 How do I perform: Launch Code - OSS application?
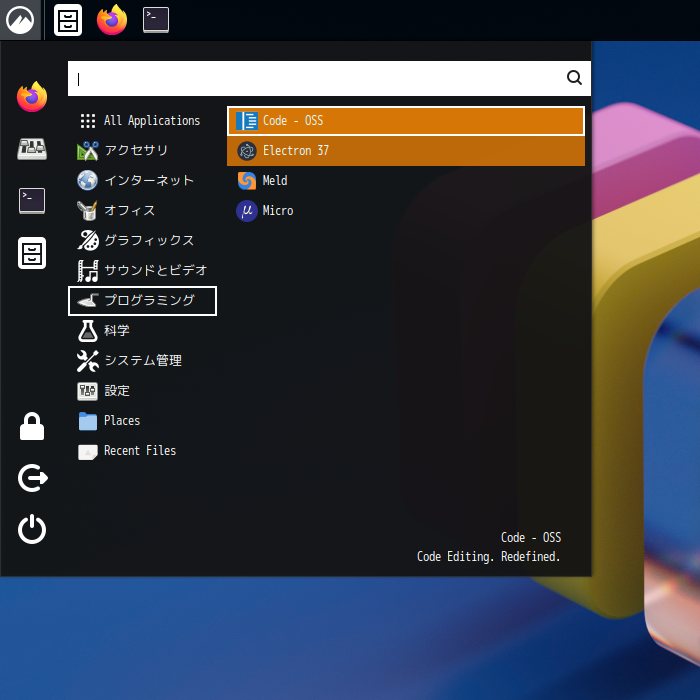406,121
